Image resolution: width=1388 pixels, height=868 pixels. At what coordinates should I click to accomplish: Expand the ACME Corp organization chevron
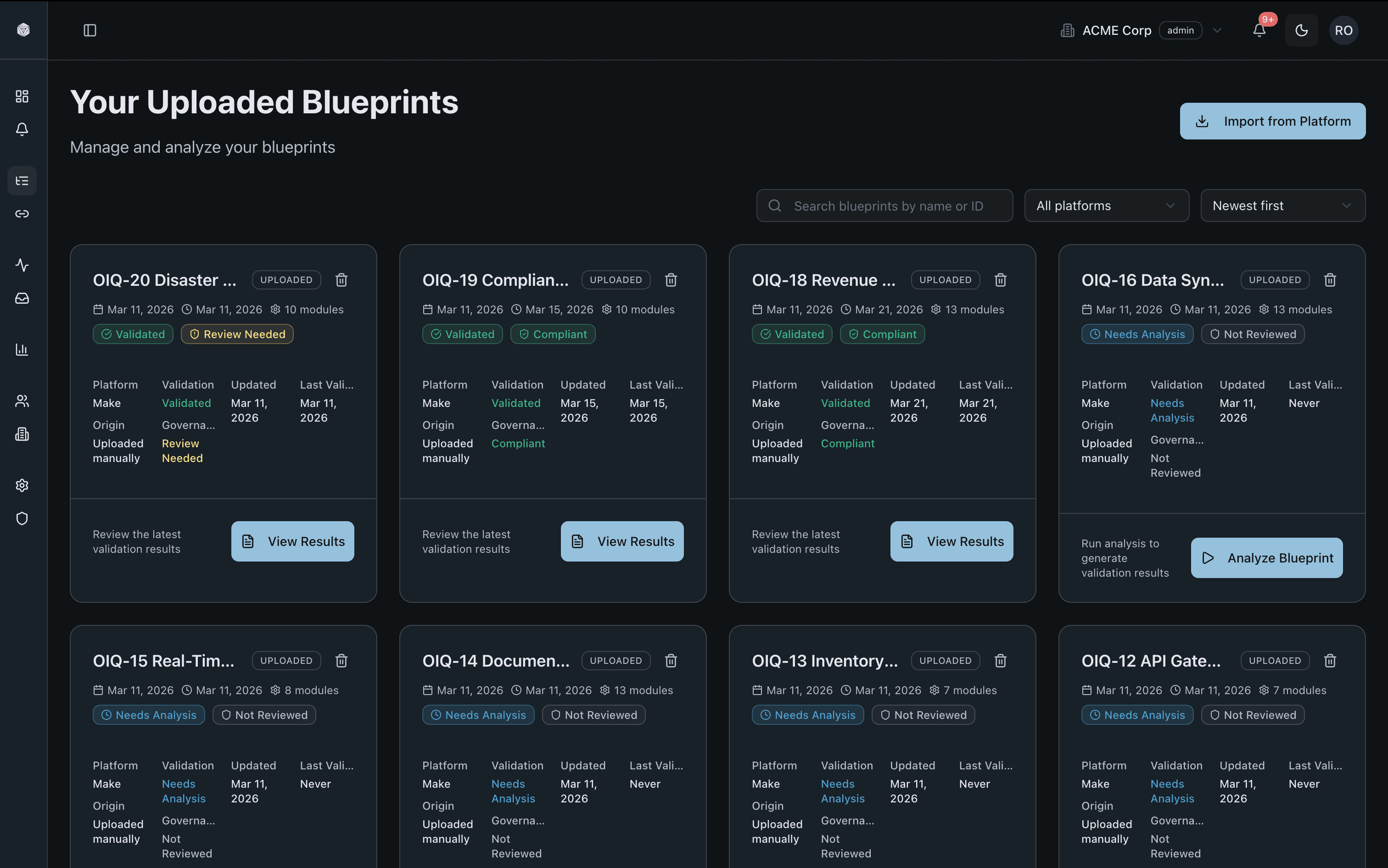click(x=1217, y=30)
